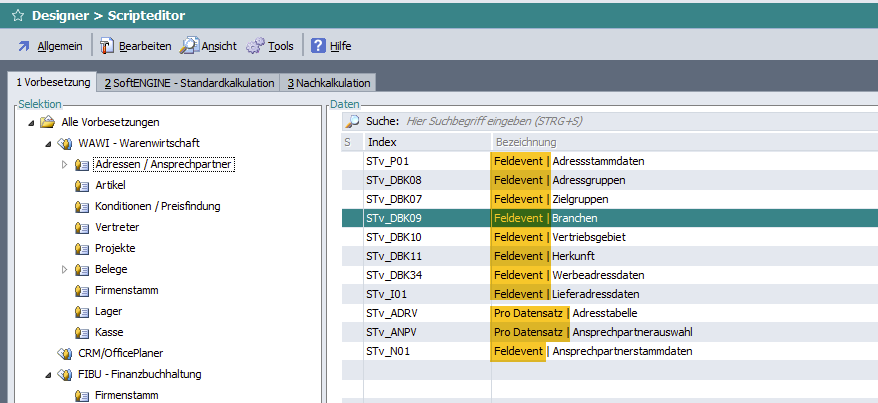Click the Pro Datensatz tag for Adresstabelle
The image size is (878, 403).
click(x=528, y=313)
